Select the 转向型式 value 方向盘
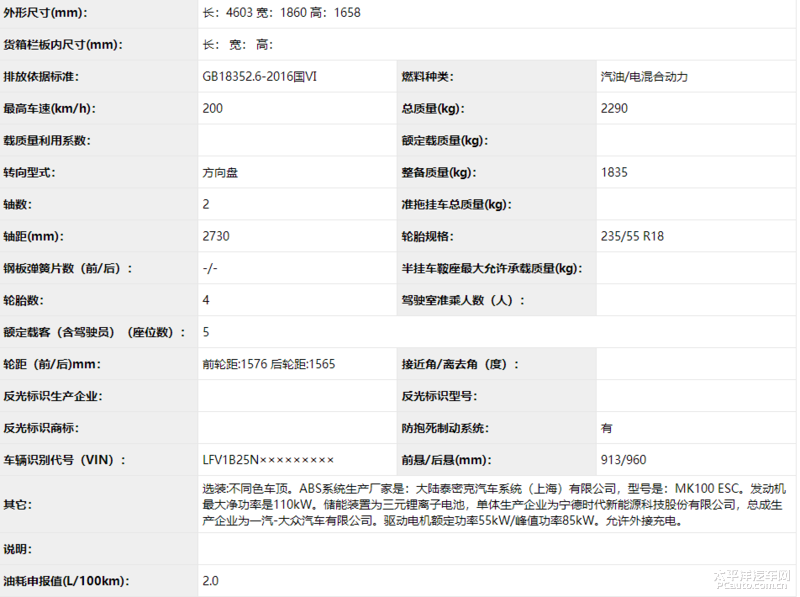 coord(220,172)
